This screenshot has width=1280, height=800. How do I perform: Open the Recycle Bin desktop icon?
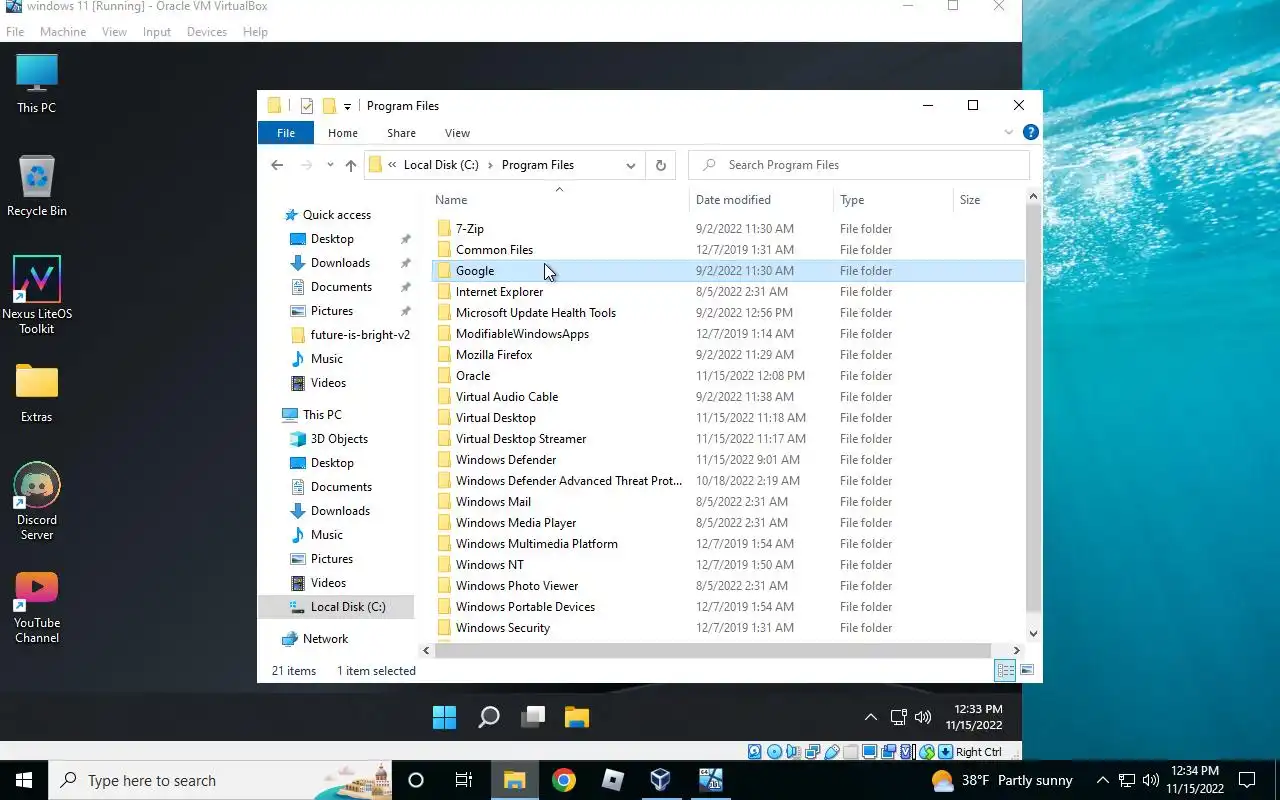(37, 186)
